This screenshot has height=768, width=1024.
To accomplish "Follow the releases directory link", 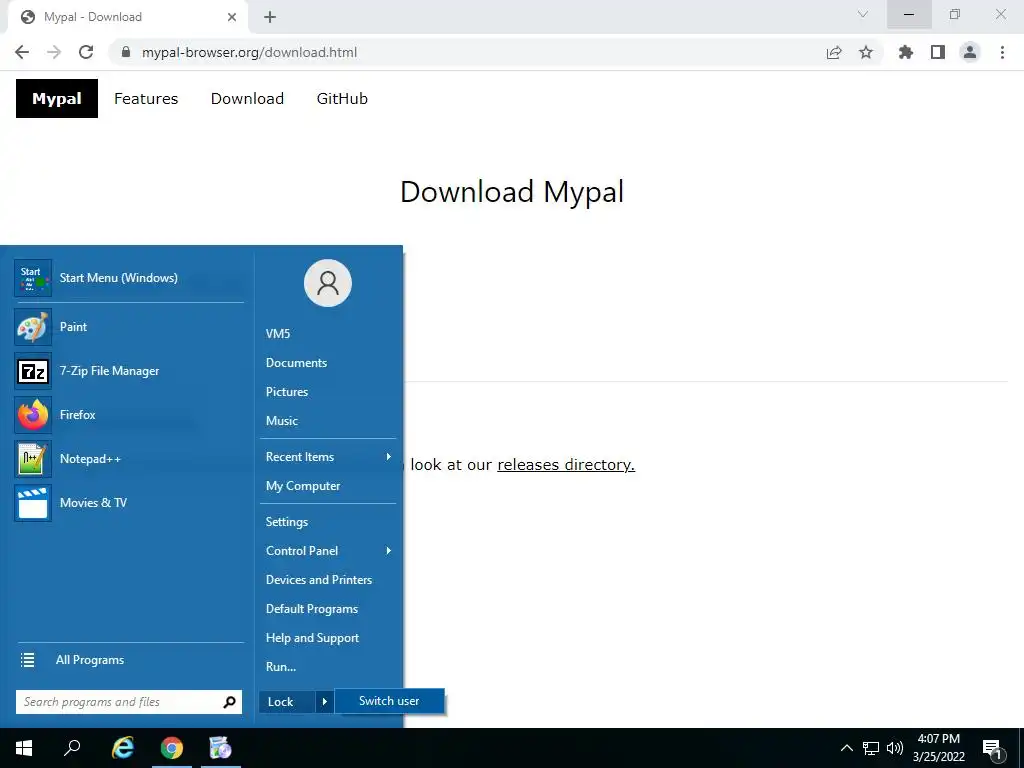I will point(566,464).
